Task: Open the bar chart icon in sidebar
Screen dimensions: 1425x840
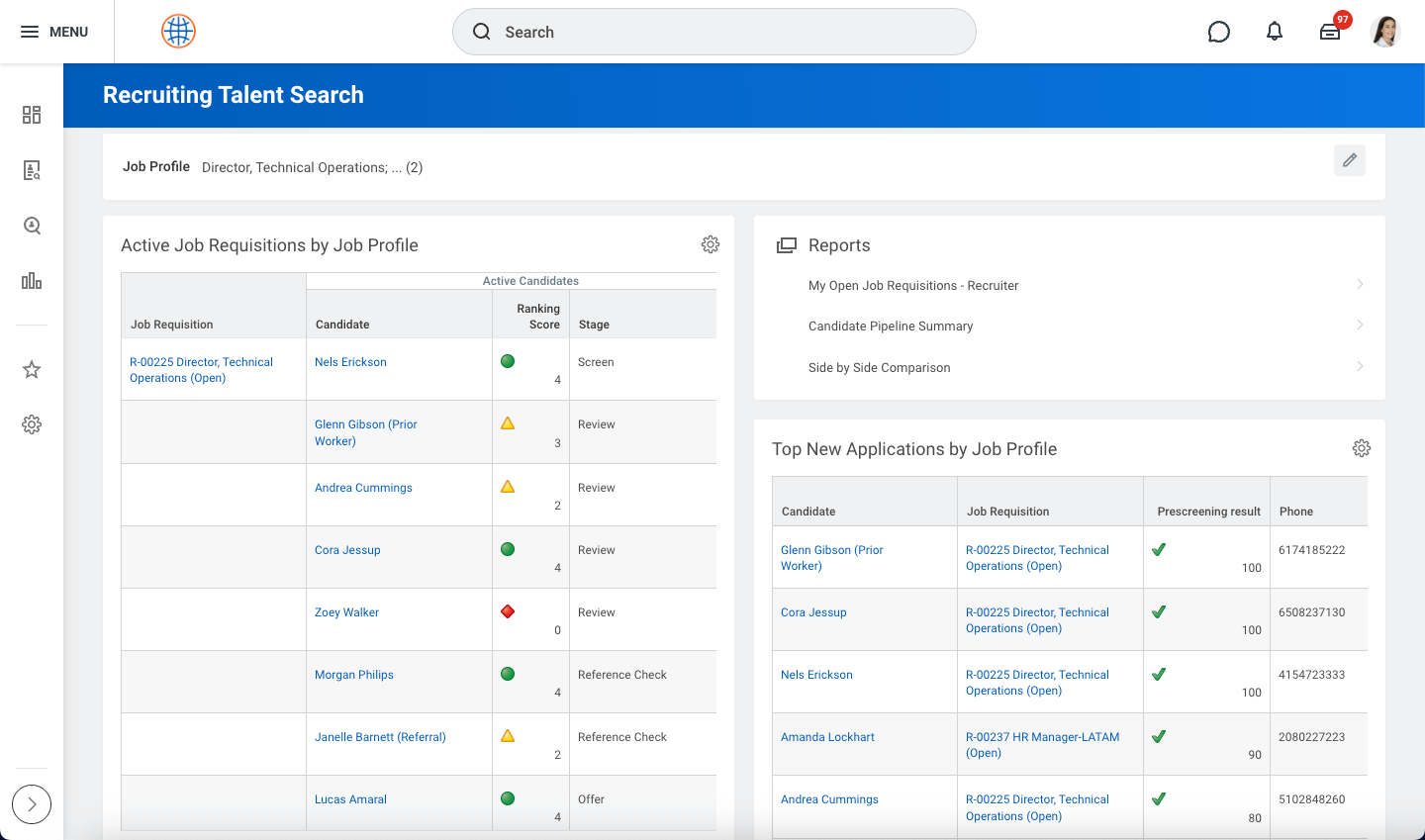Action: [x=32, y=281]
